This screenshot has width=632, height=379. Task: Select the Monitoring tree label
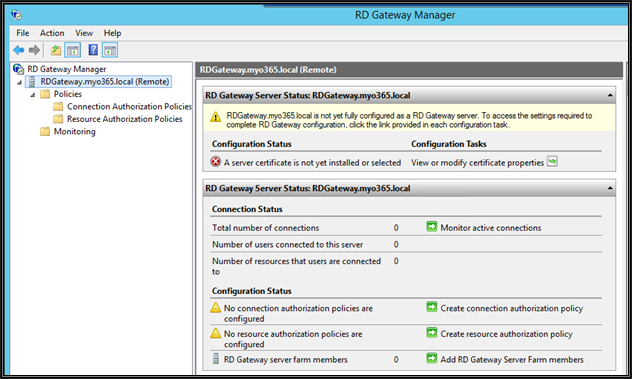pos(75,131)
